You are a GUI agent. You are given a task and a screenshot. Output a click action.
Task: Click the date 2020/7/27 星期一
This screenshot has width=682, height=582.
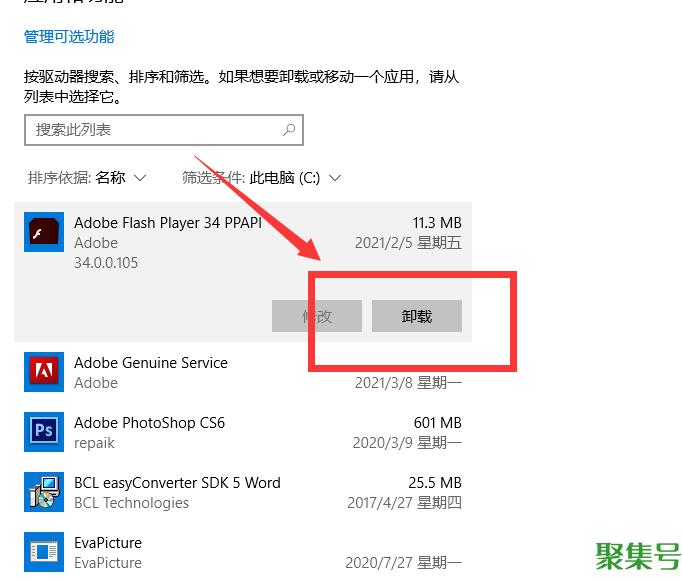point(404,563)
